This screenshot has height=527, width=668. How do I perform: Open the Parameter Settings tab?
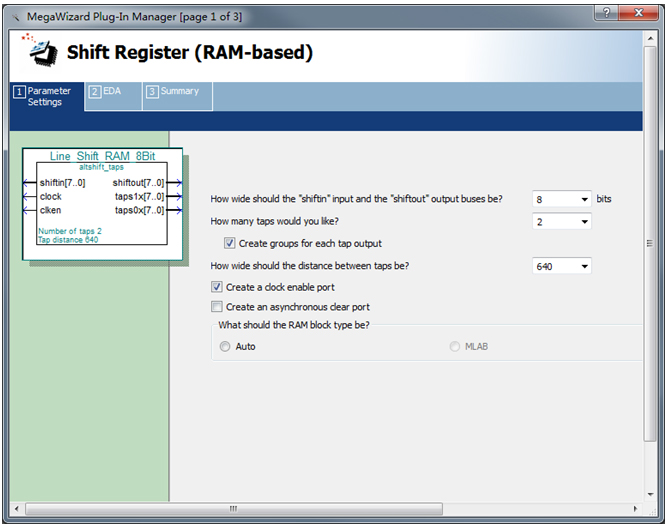coord(47,96)
